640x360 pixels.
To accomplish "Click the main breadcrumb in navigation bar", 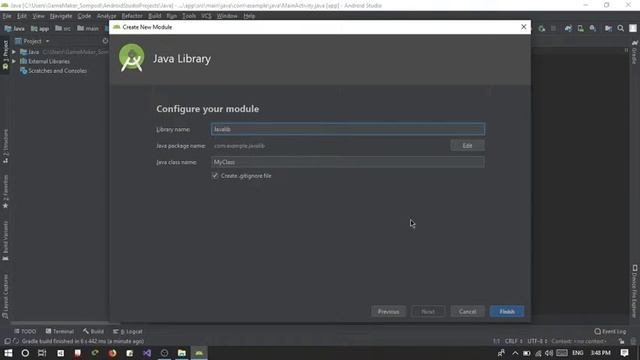I will pos(88,29).
